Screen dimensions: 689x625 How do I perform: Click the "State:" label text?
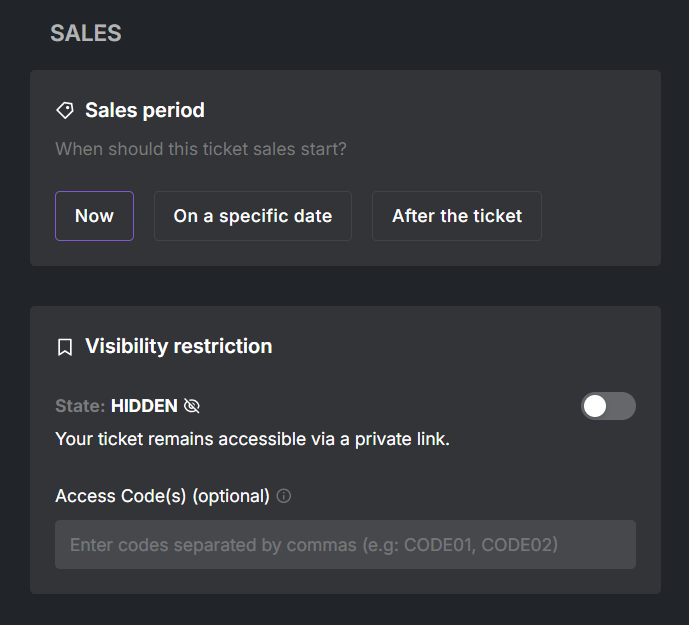[80, 406]
